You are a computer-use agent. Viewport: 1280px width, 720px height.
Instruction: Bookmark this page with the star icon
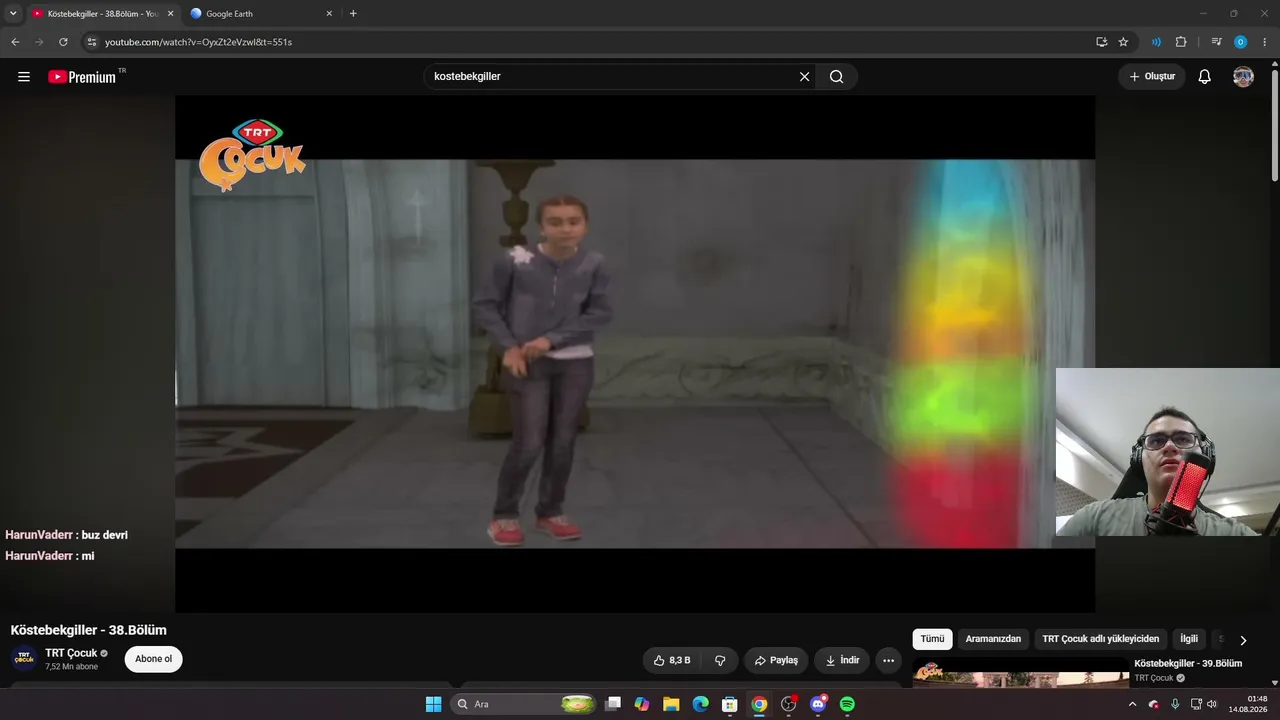tap(1123, 42)
